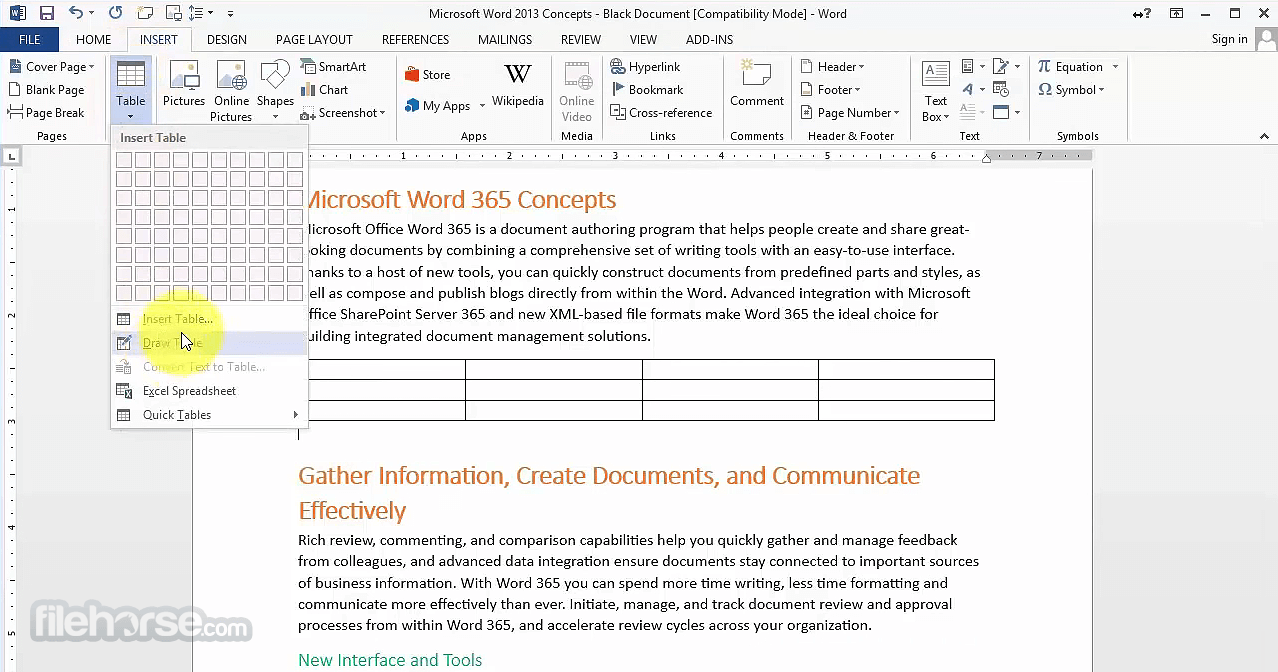
Task: Open the Cover Page gallery
Action: coord(51,67)
